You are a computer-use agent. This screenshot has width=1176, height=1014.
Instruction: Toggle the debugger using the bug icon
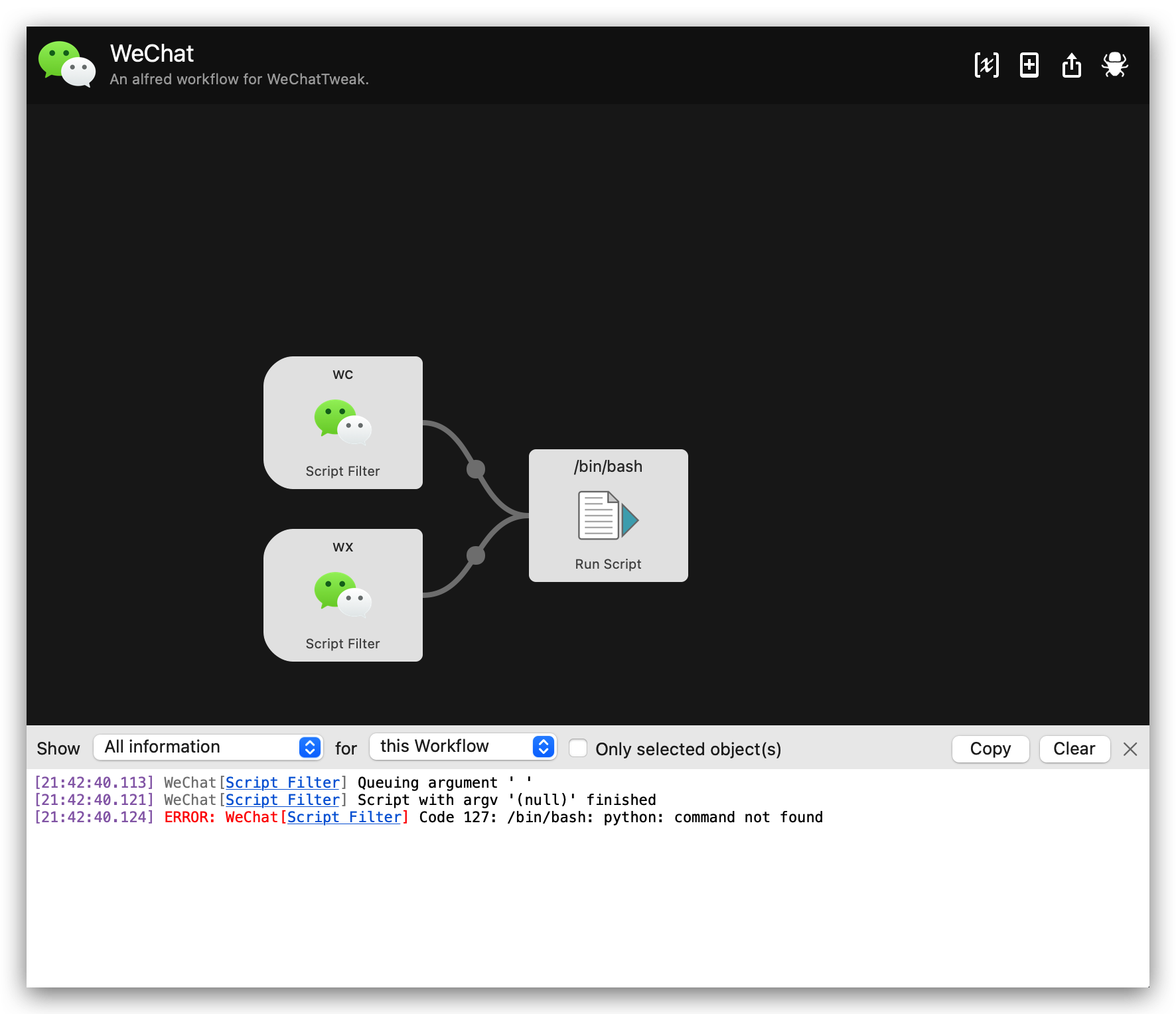(x=1115, y=65)
